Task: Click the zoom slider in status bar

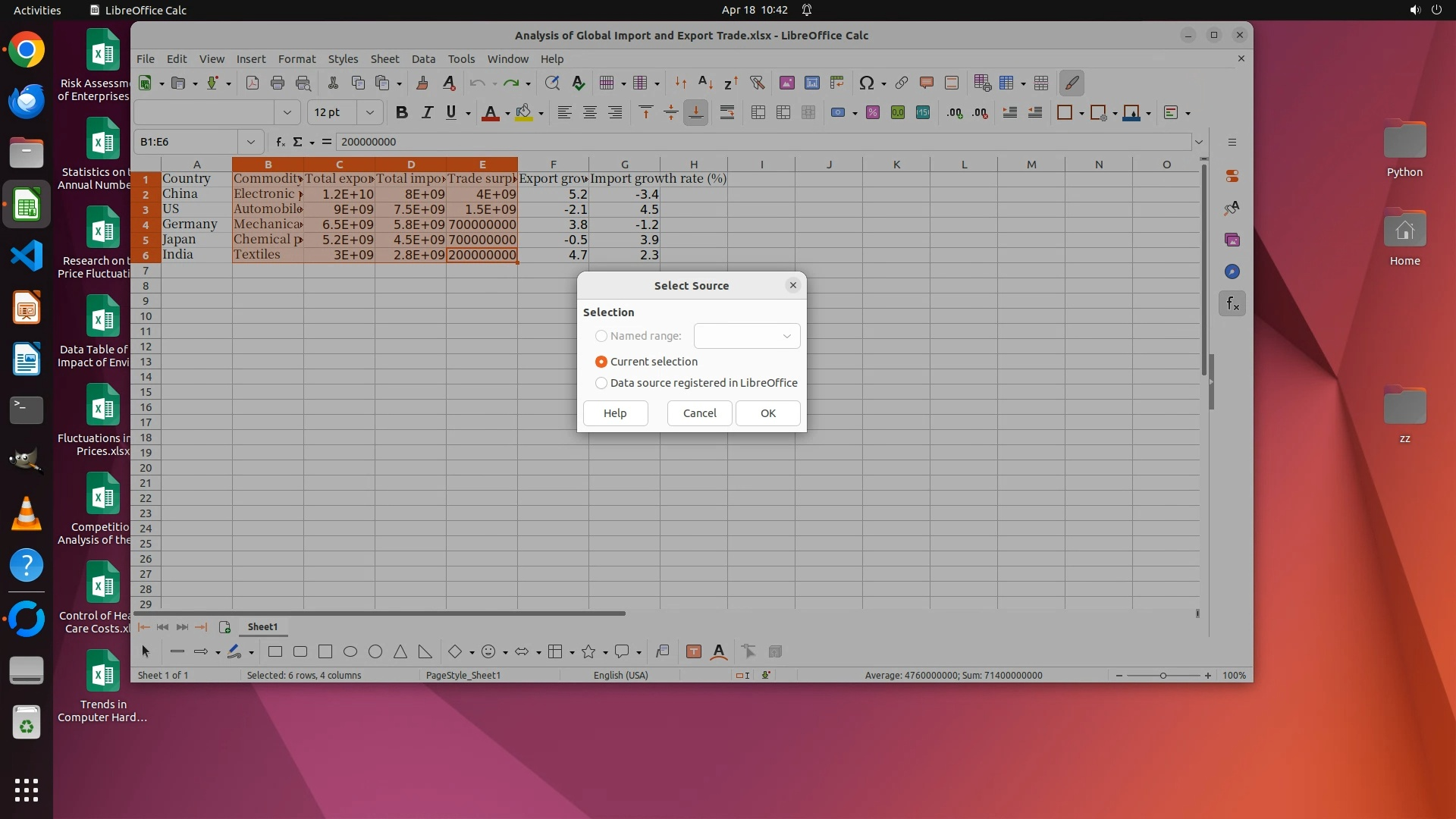Action: (1163, 676)
